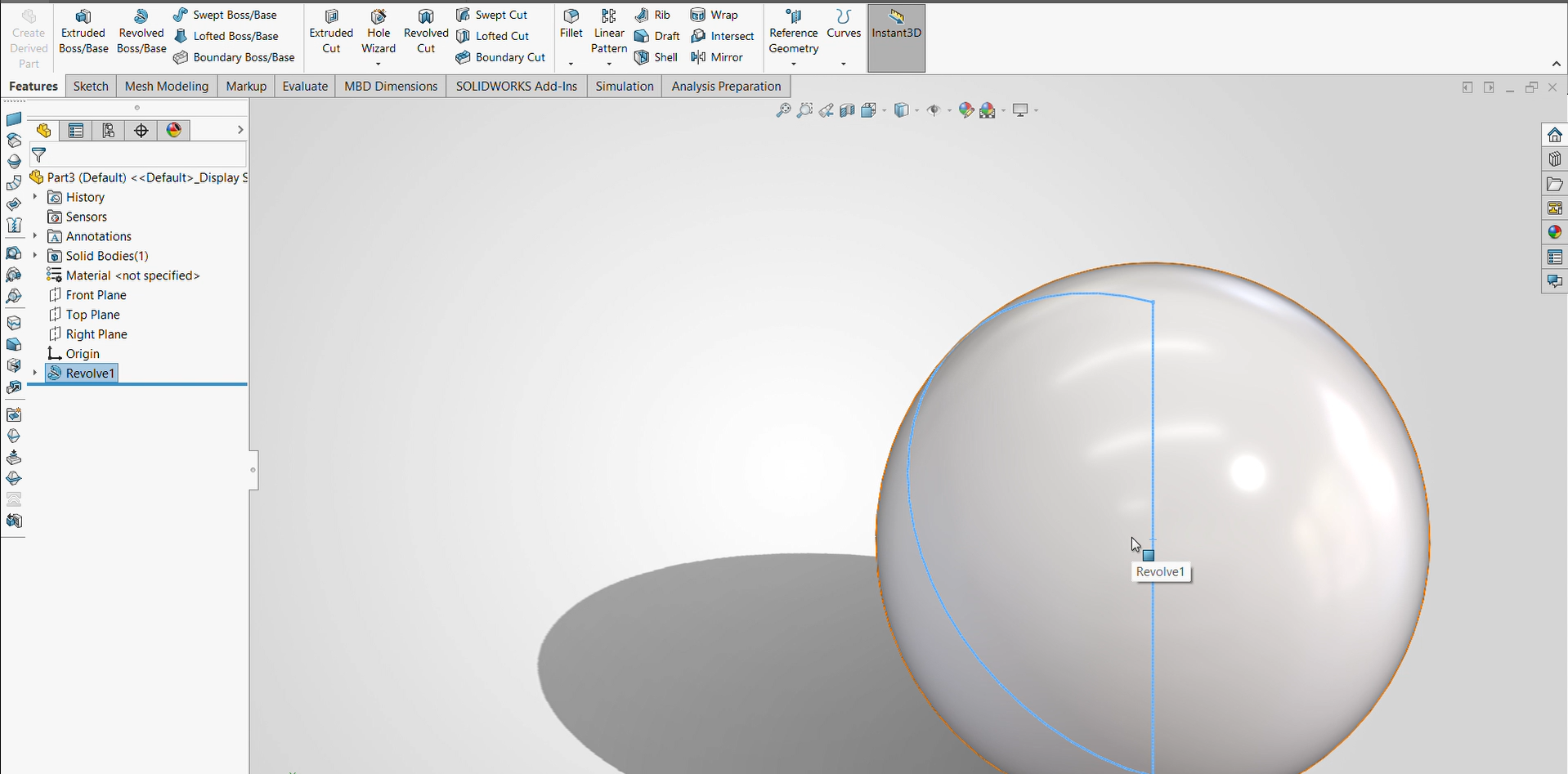Select the Draft tool
The height and width of the screenshot is (774, 1568).
point(657,36)
